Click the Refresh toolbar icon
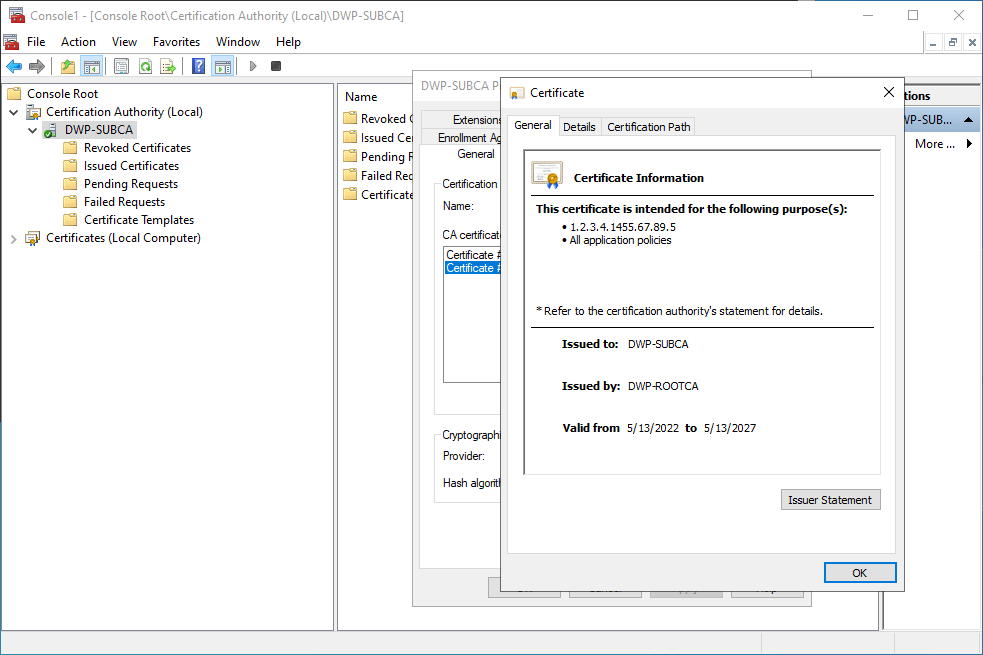This screenshot has height=655, width=983. click(145, 66)
